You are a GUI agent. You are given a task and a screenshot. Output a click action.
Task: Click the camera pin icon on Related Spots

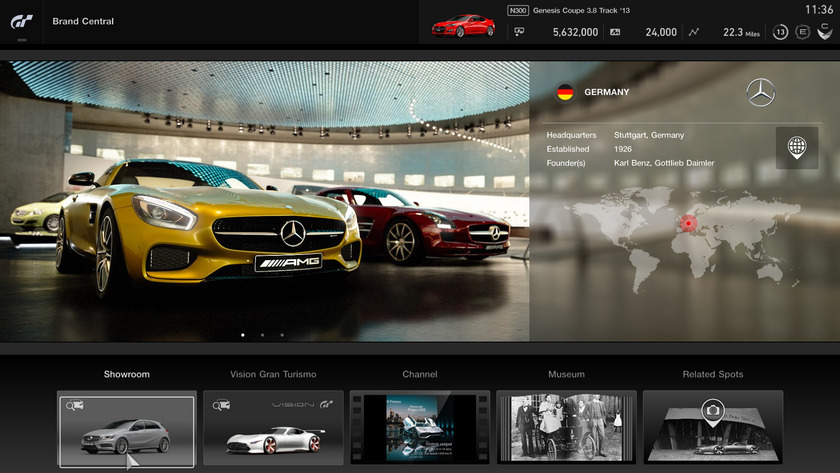[x=712, y=412]
